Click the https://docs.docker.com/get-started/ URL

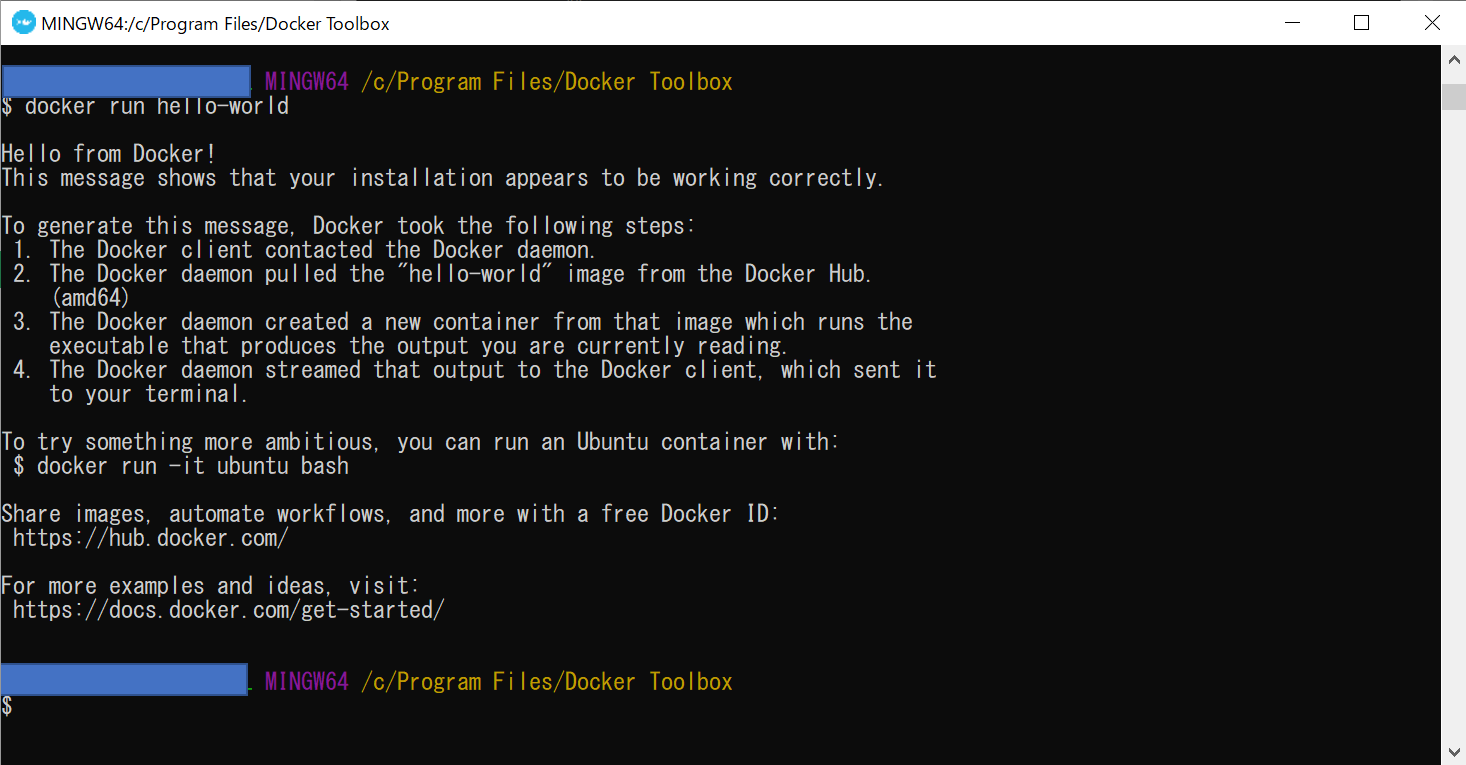click(229, 610)
